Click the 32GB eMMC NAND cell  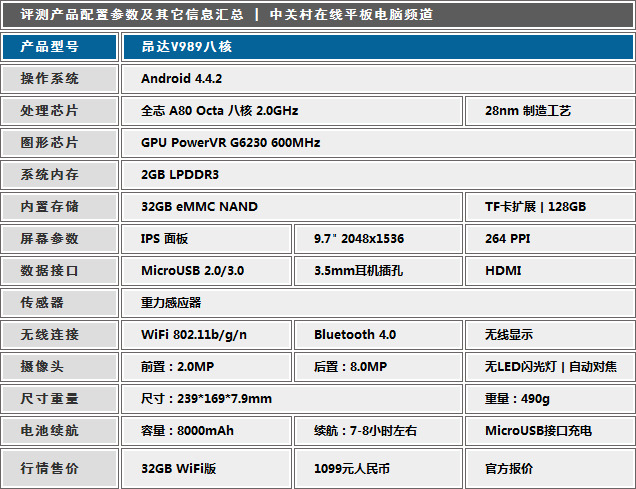click(x=292, y=207)
